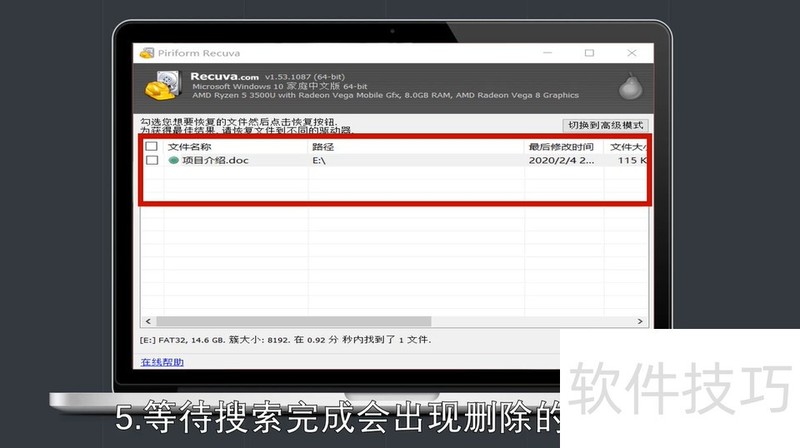Click the Piriform pear logo
Screen dimensions: 800x448
(631, 86)
